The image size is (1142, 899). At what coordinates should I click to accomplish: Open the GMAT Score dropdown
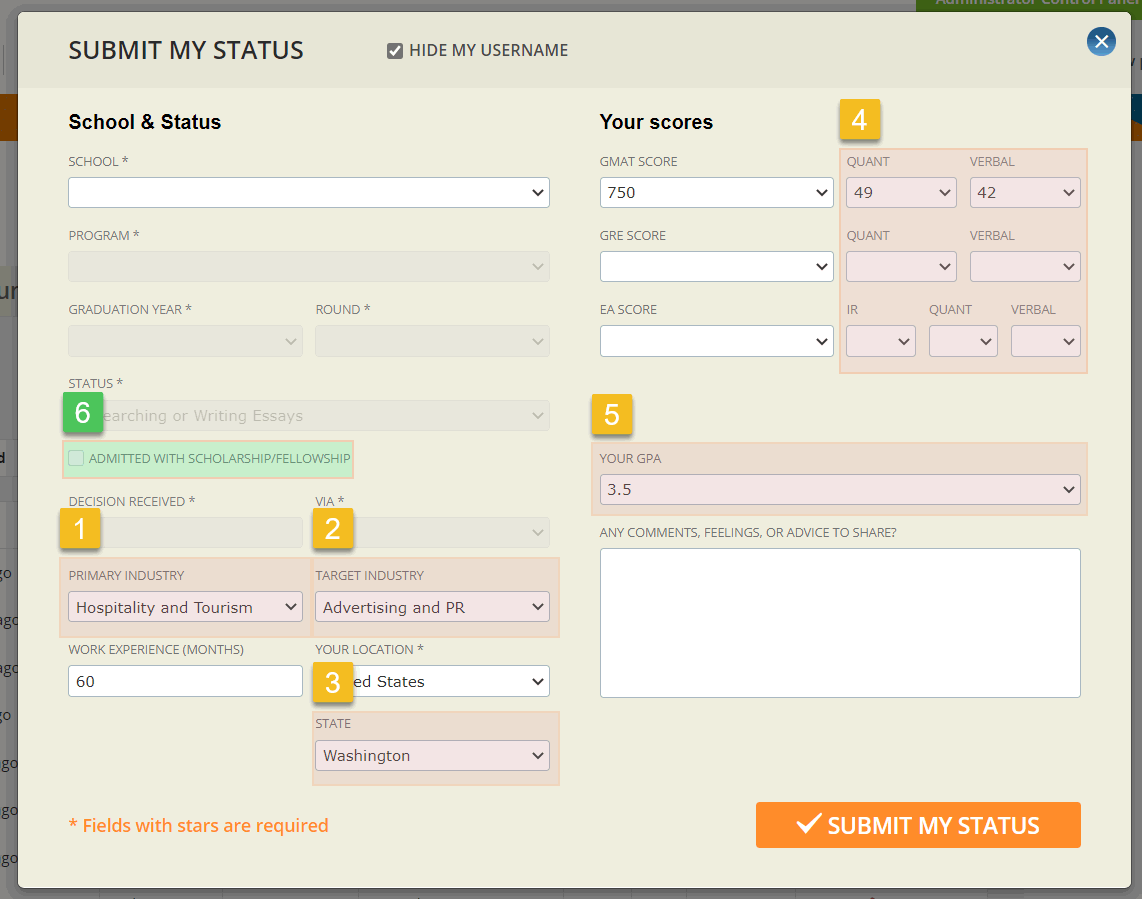tap(716, 192)
